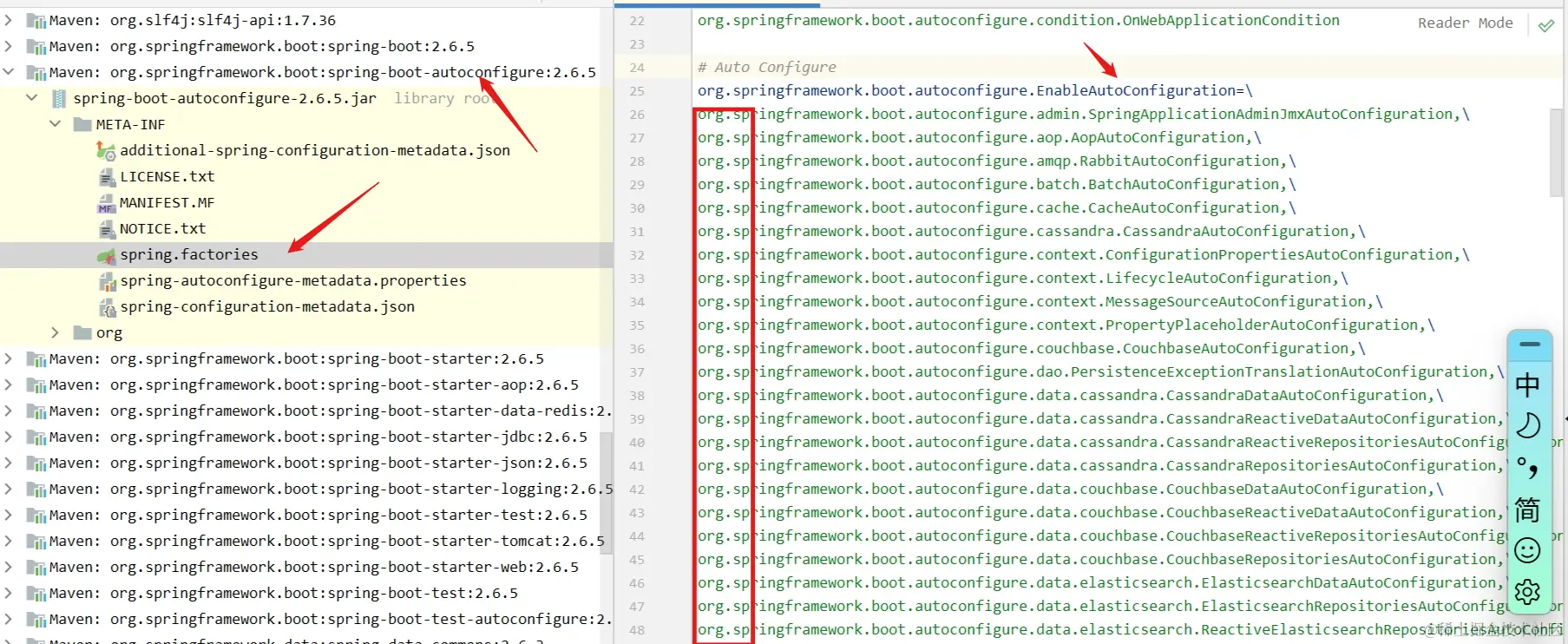
Task: Toggle Simplified/Traditional Chinese (简)
Action: [1527, 509]
